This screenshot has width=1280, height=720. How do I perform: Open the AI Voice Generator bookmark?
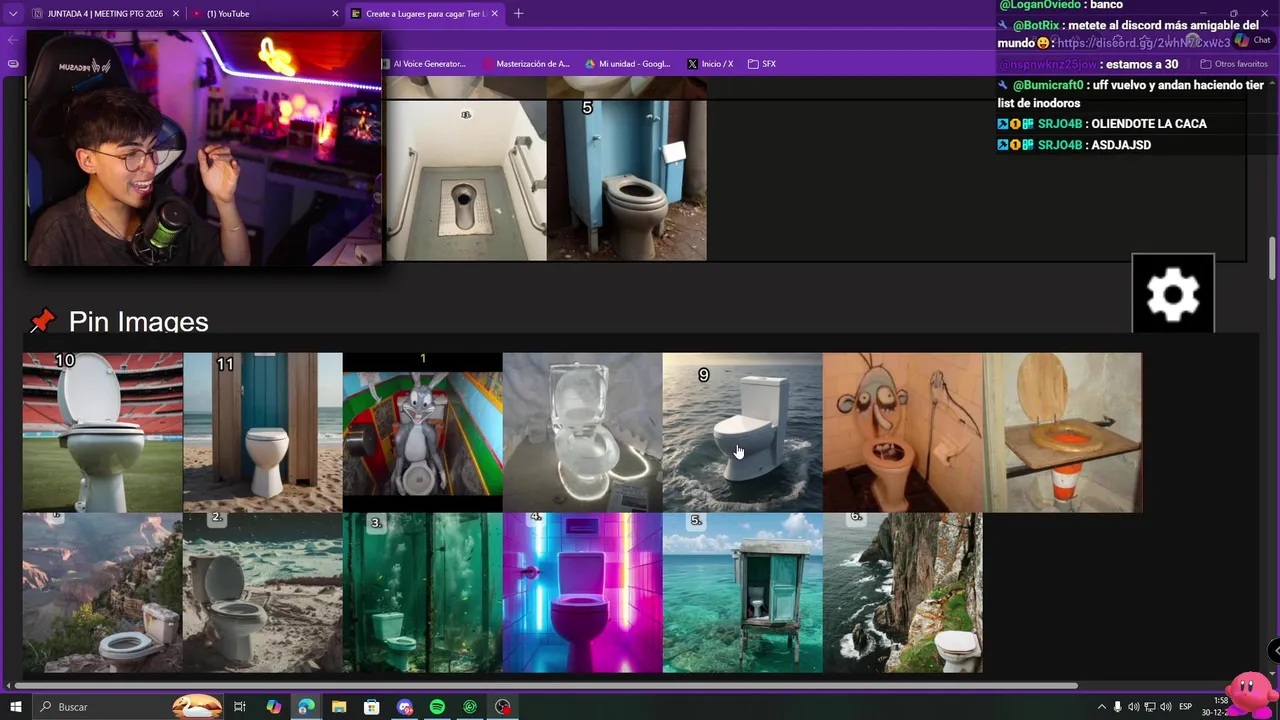click(423, 64)
